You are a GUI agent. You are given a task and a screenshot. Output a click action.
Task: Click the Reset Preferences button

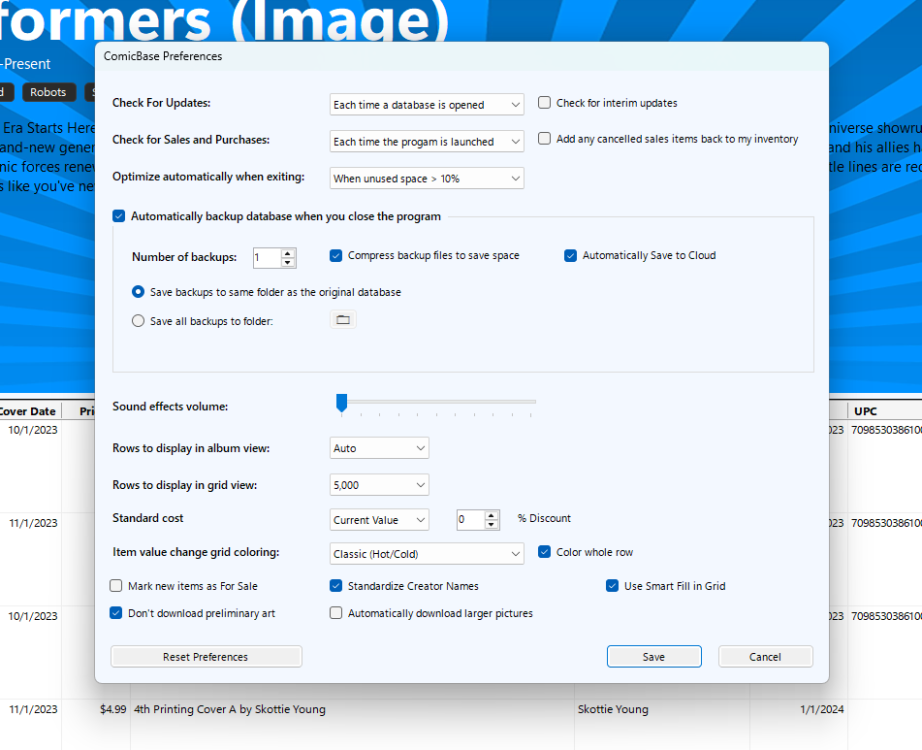pyautogui.click(x=206, y=656)
